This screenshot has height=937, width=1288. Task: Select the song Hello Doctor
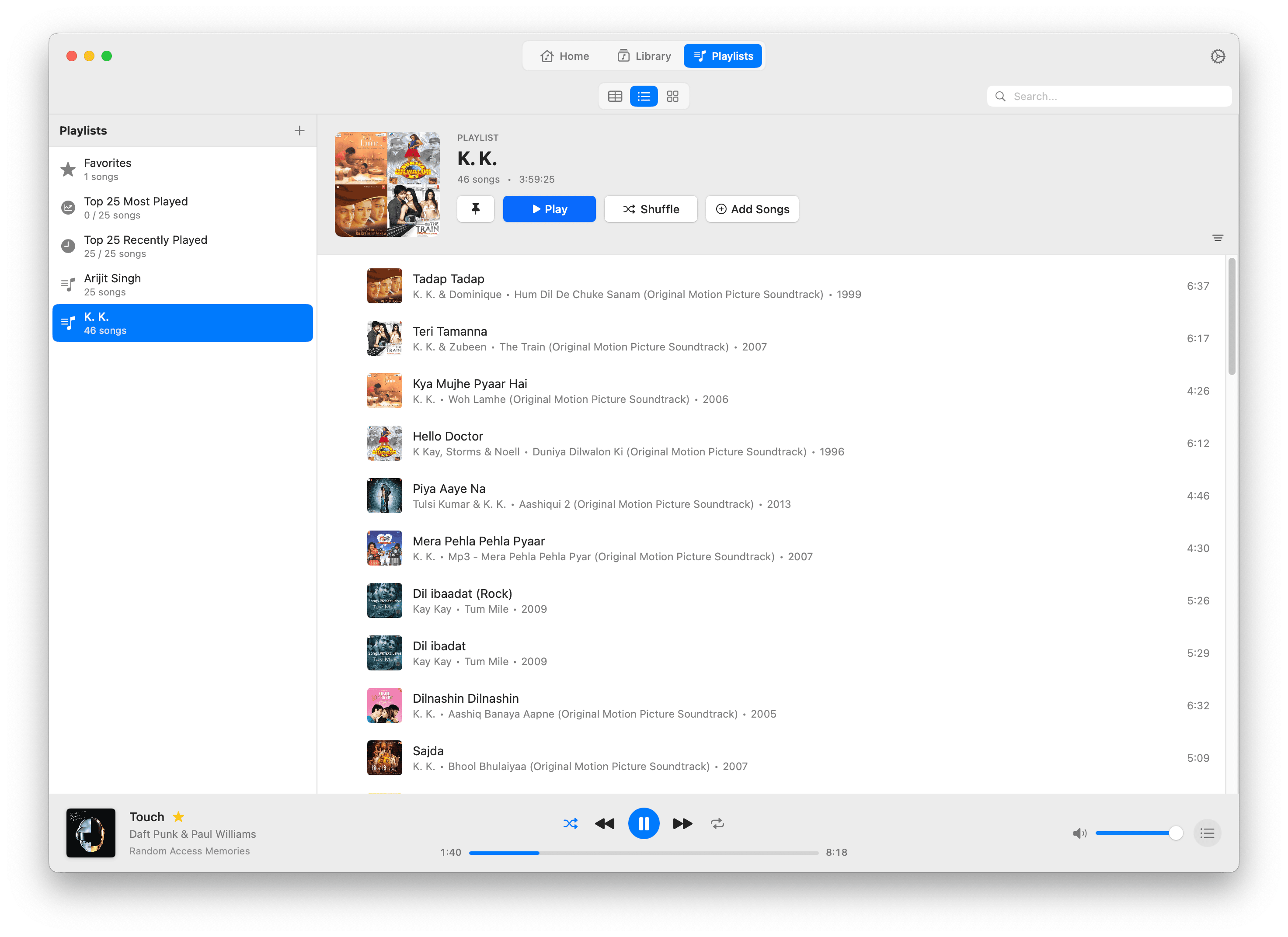coord(771,443)
